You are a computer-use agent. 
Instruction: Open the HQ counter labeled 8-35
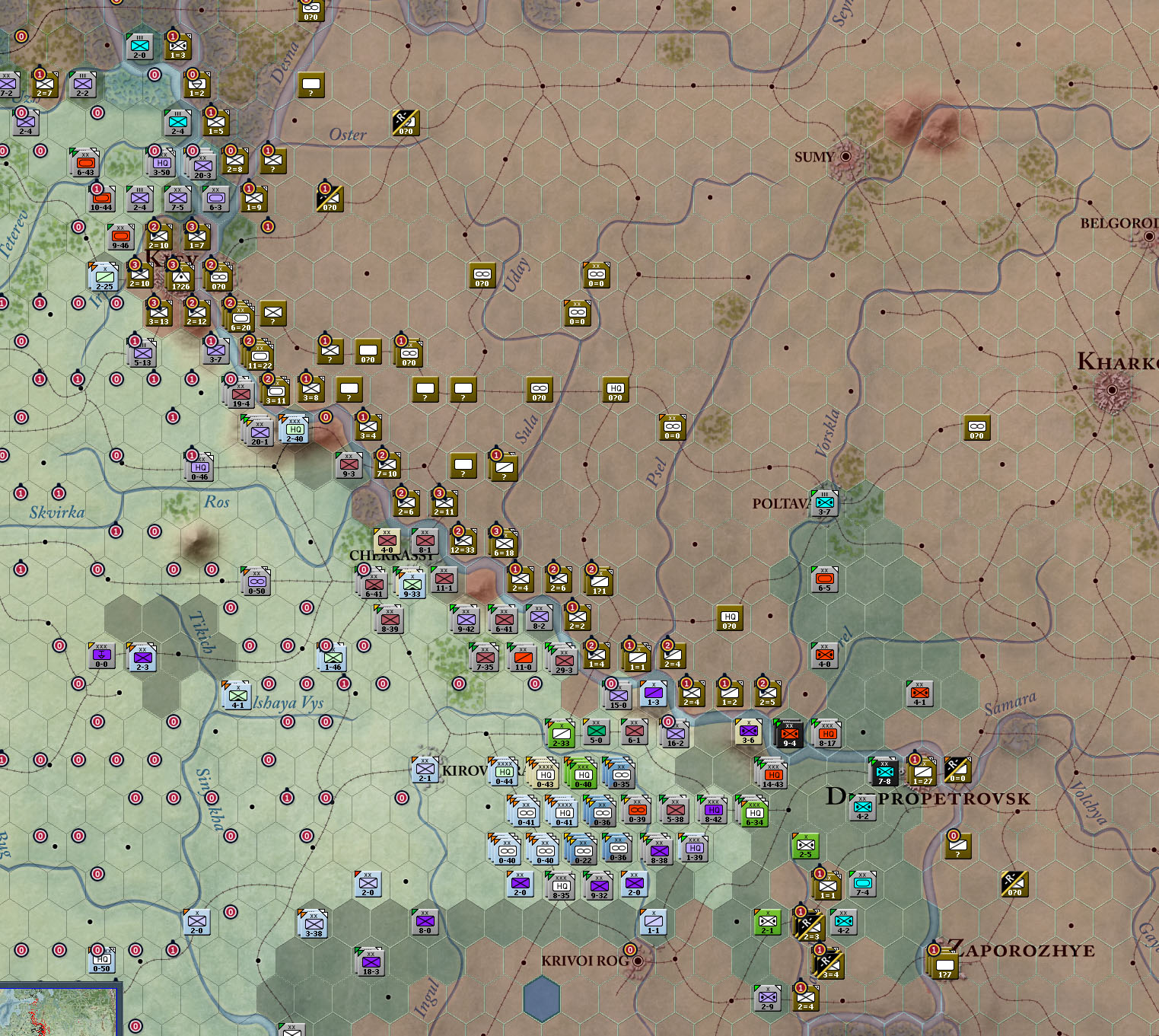coord(561,886)
